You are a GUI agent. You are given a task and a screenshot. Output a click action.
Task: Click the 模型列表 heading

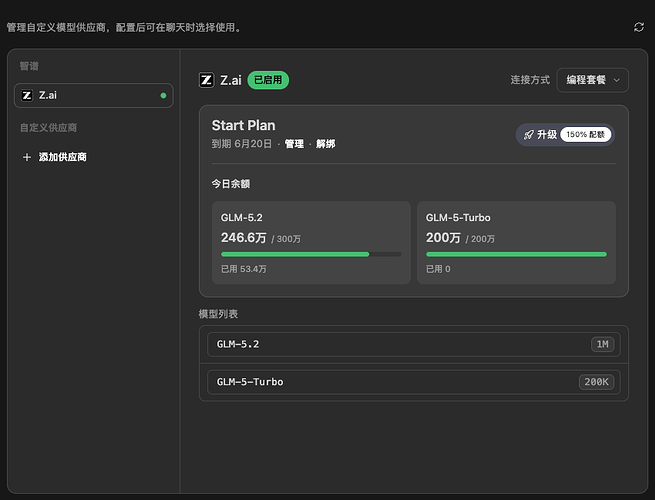click(x=218, y=314)
